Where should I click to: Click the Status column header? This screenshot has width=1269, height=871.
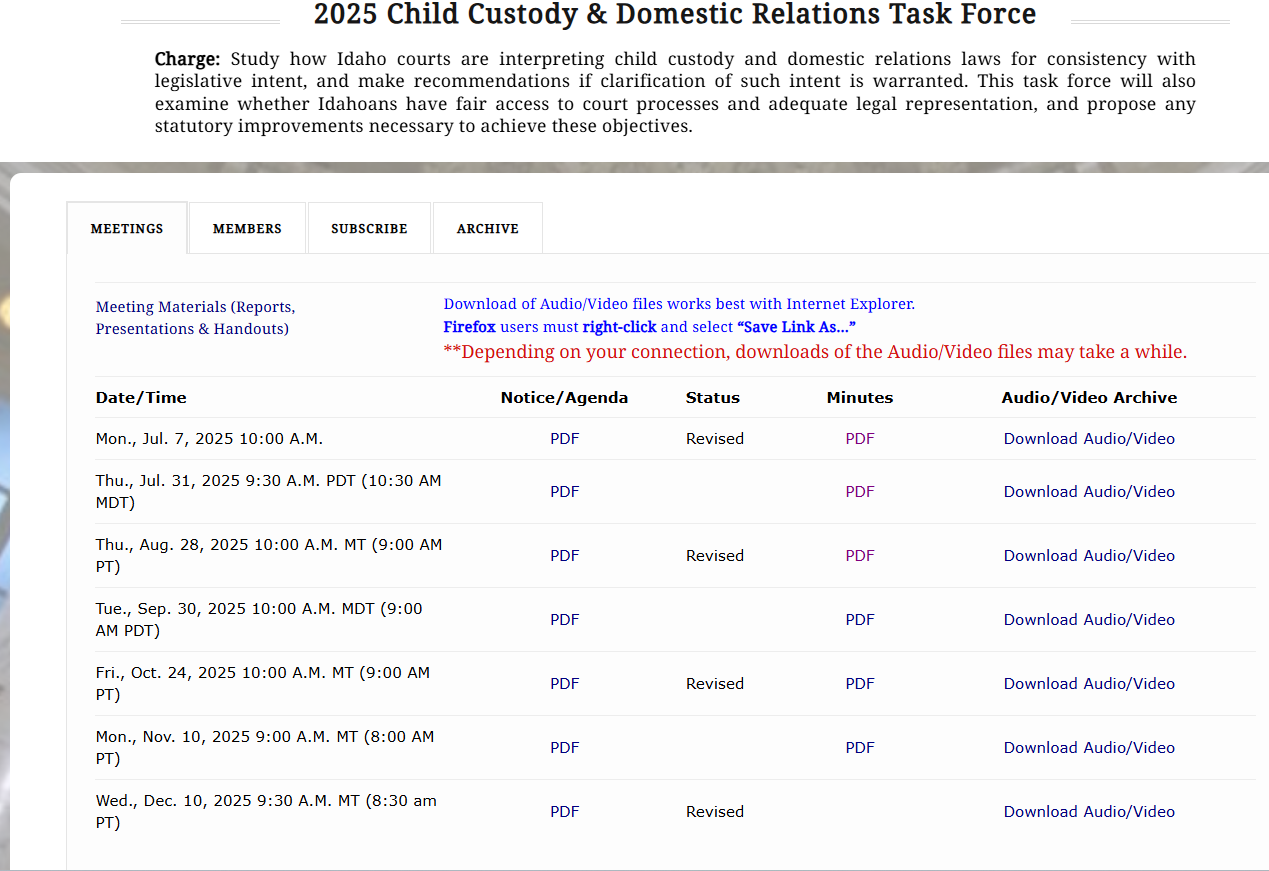point(713,398)
